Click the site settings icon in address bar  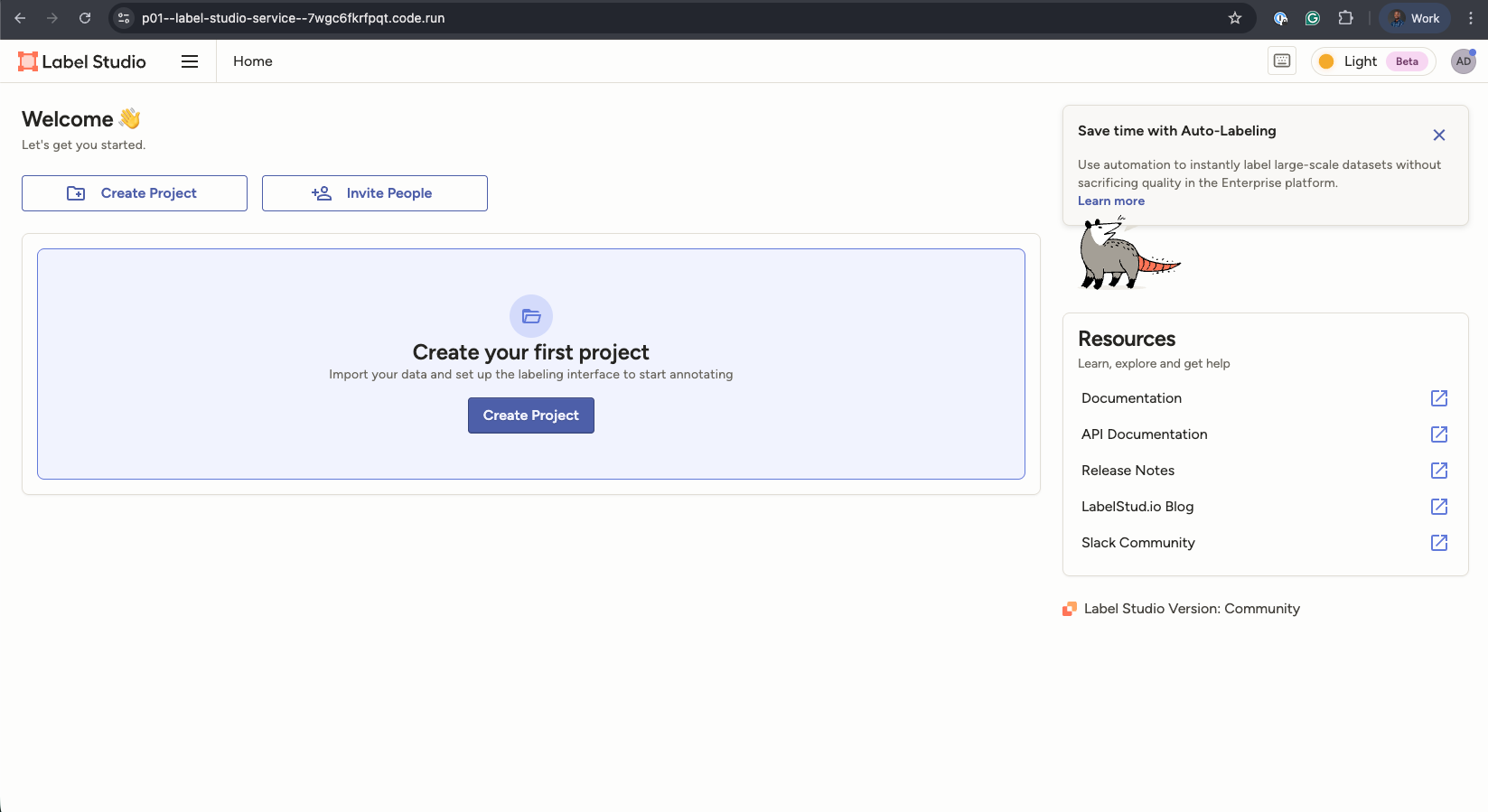coord(124,18)
